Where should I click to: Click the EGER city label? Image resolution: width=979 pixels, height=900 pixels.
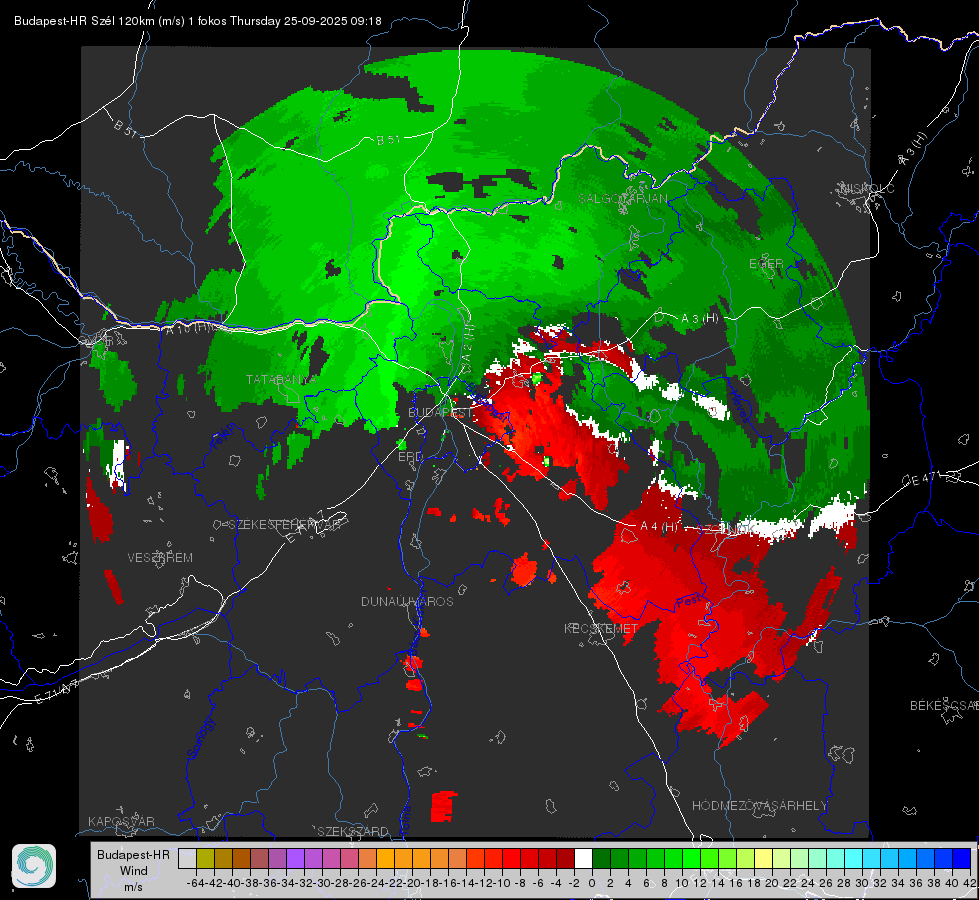[766, 264]
